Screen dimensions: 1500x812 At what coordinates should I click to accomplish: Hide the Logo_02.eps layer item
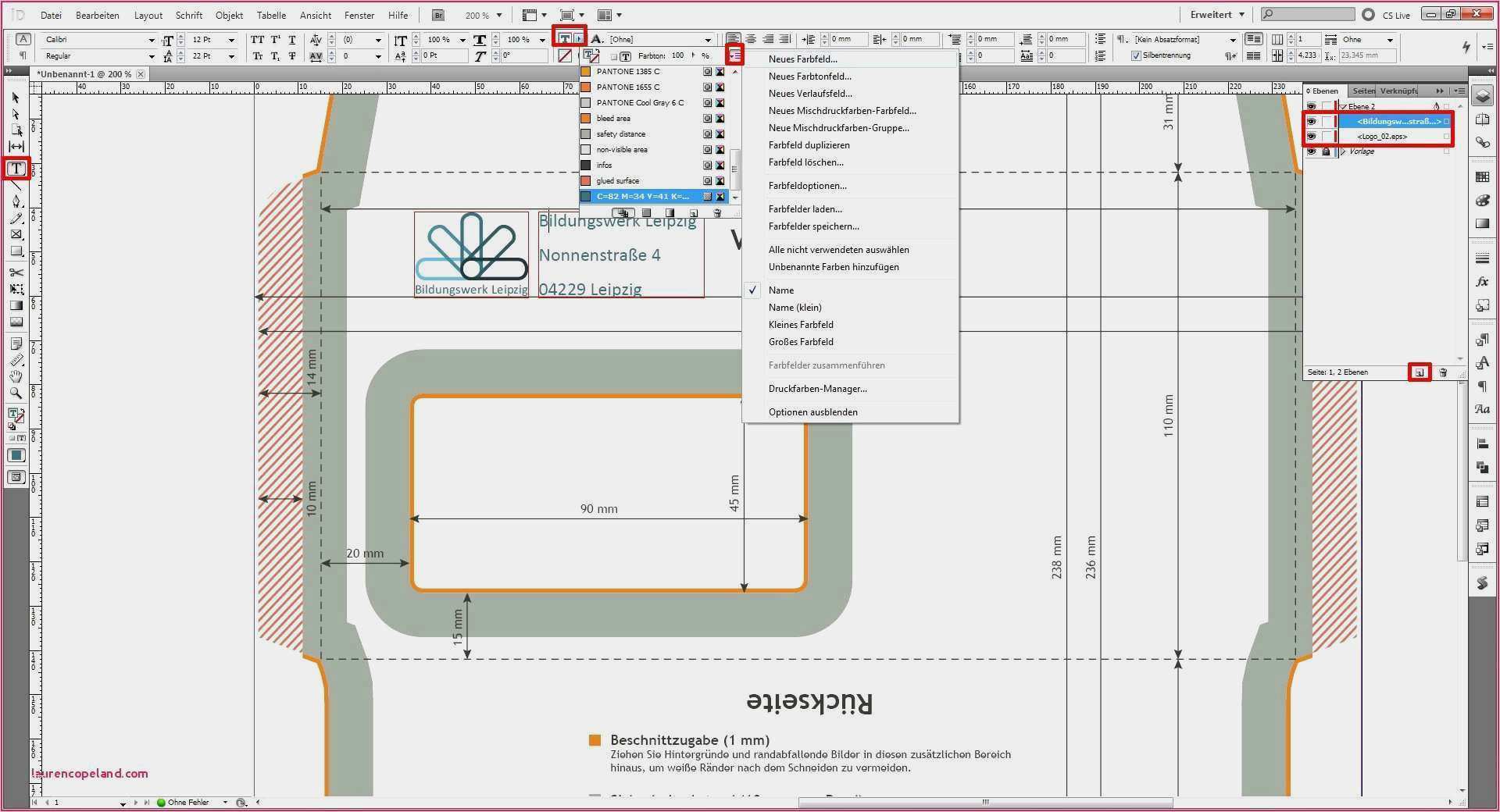click(1311, 137)
